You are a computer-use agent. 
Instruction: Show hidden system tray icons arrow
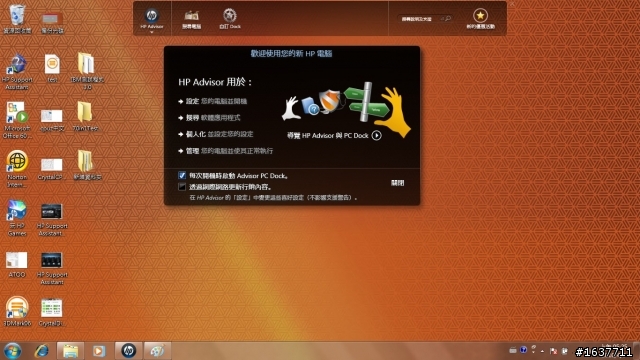click(542, 351)
